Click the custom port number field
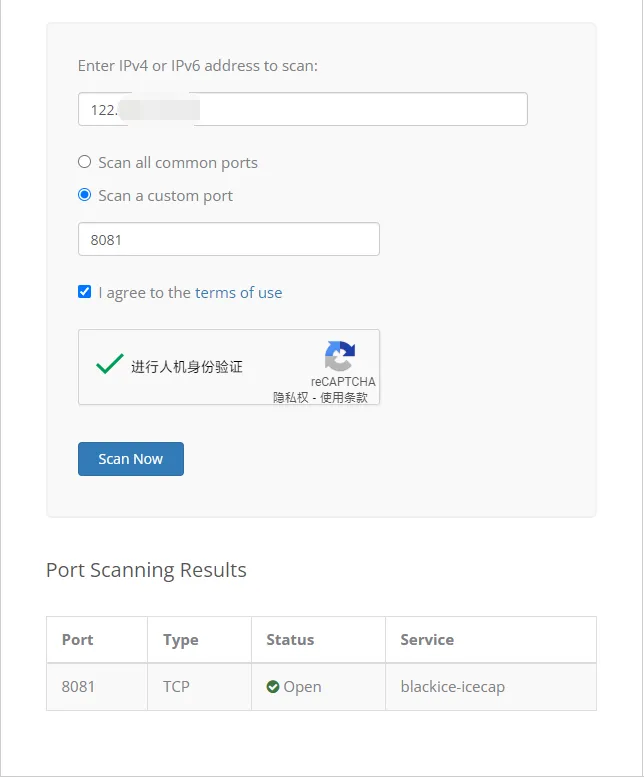 [228, 239]
